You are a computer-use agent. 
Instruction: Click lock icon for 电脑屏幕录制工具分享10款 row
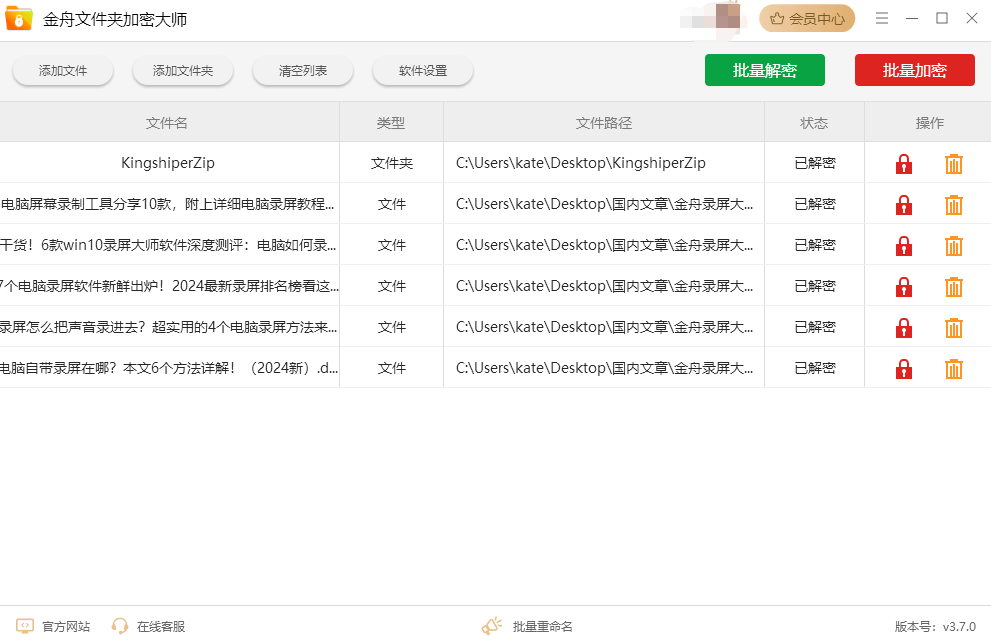904,205
